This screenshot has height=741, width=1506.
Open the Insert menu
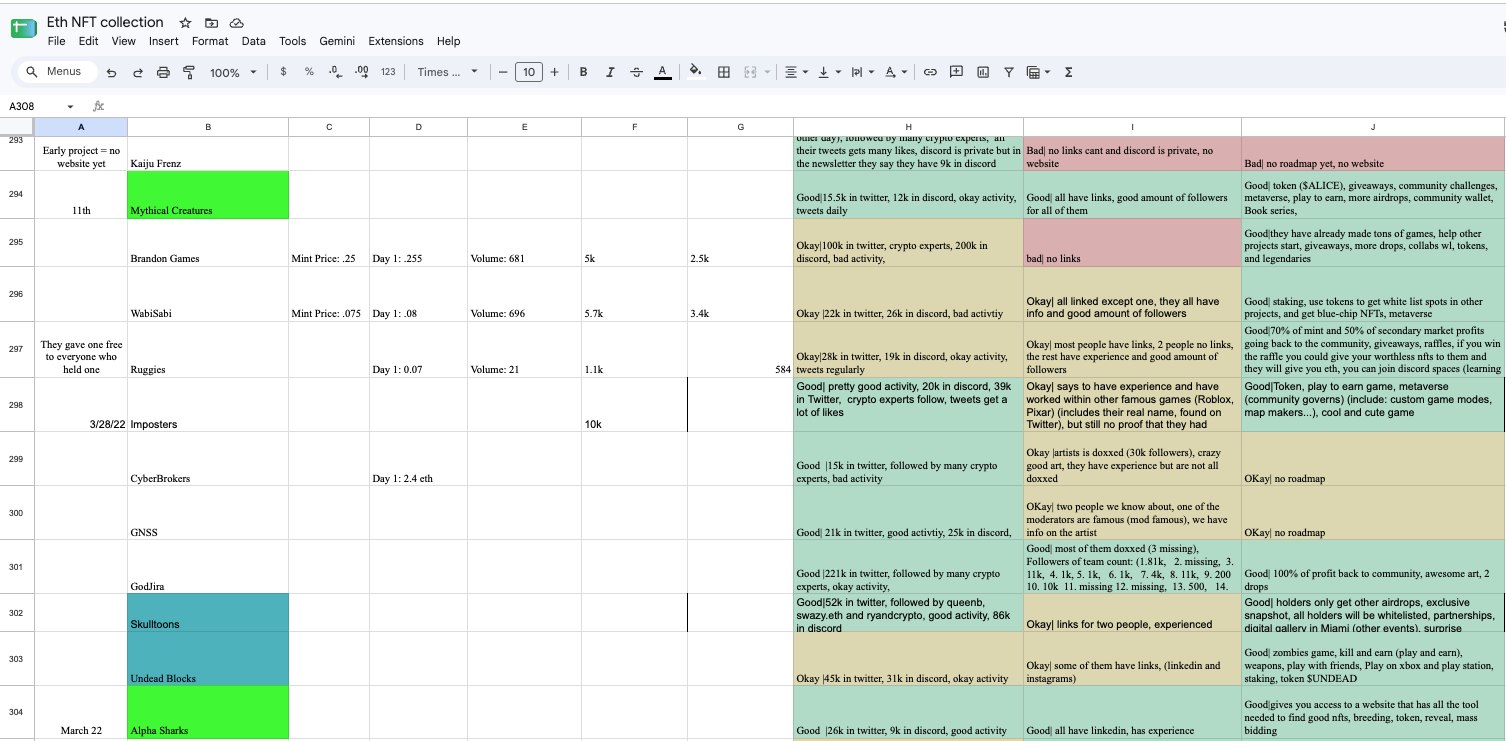(164, 41)
